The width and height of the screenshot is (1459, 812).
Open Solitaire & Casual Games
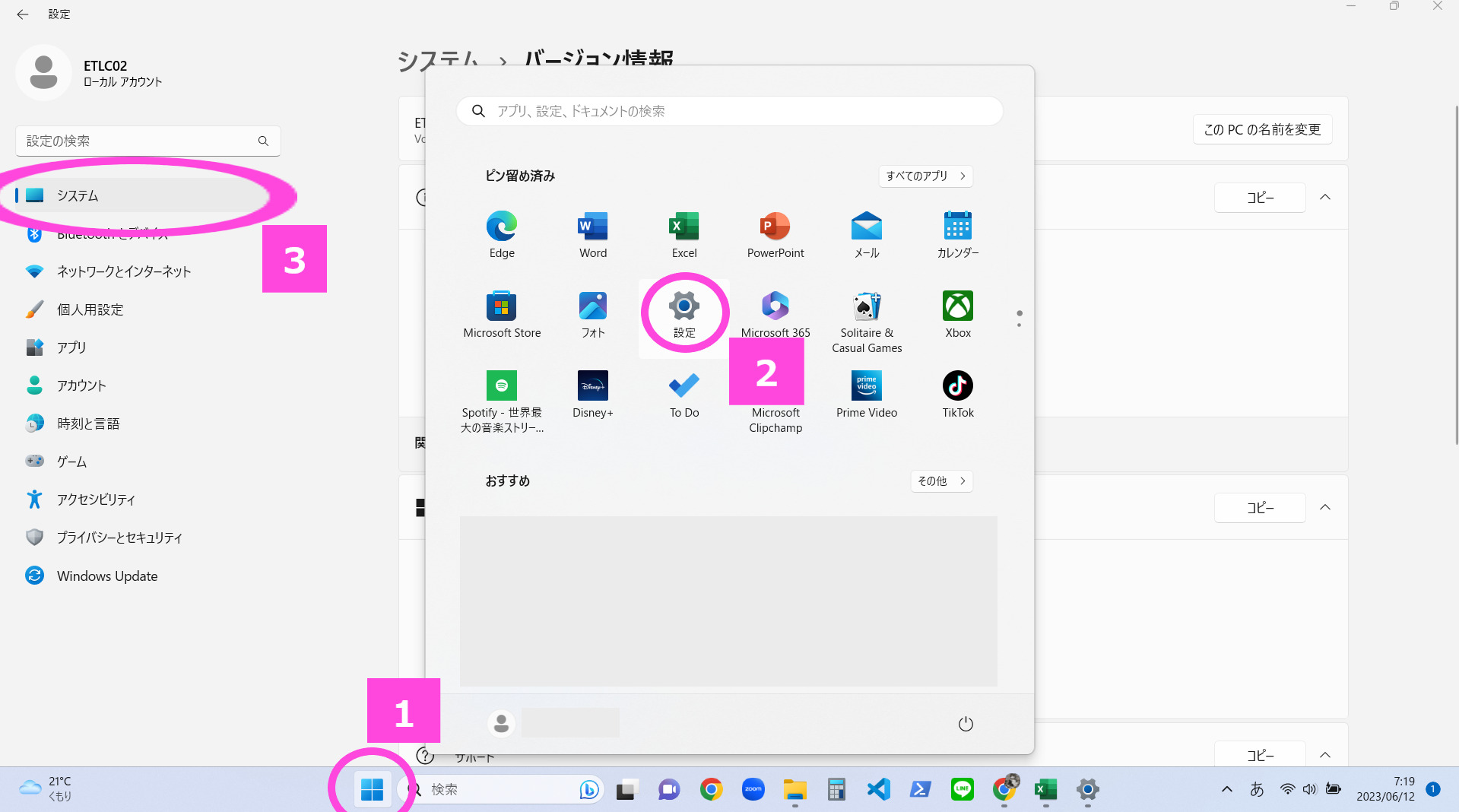(867, 322)
